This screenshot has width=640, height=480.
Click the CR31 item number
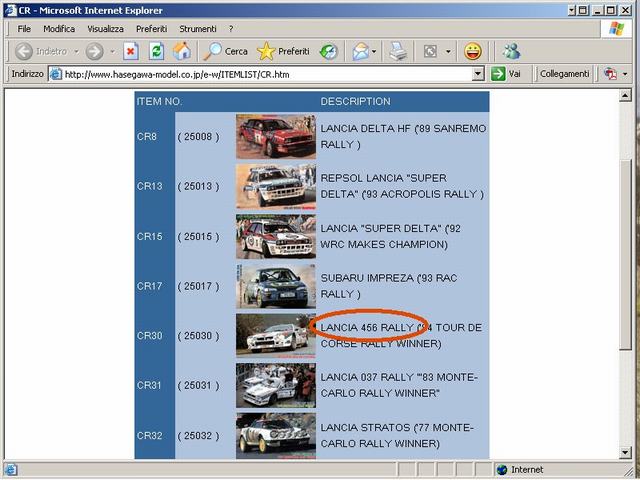click(x=149, y=386)
